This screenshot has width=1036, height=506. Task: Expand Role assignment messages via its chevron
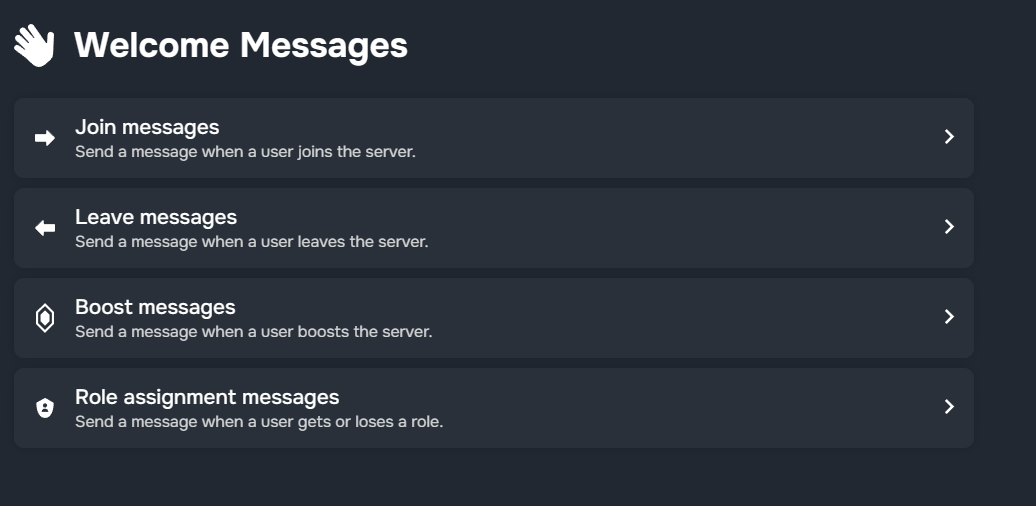pos(949,407)
